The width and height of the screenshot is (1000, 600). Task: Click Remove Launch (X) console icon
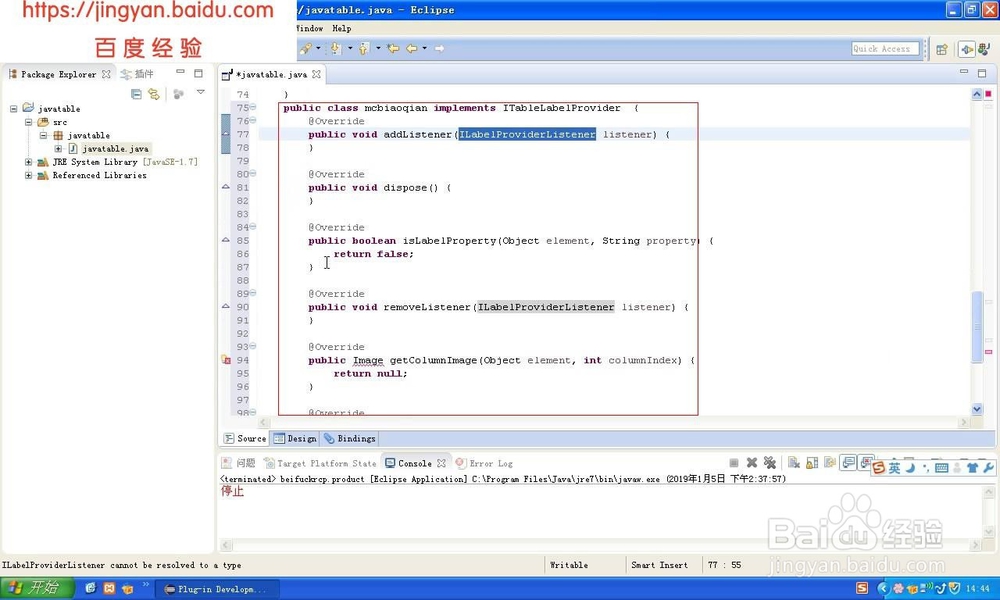click(752, 463)
